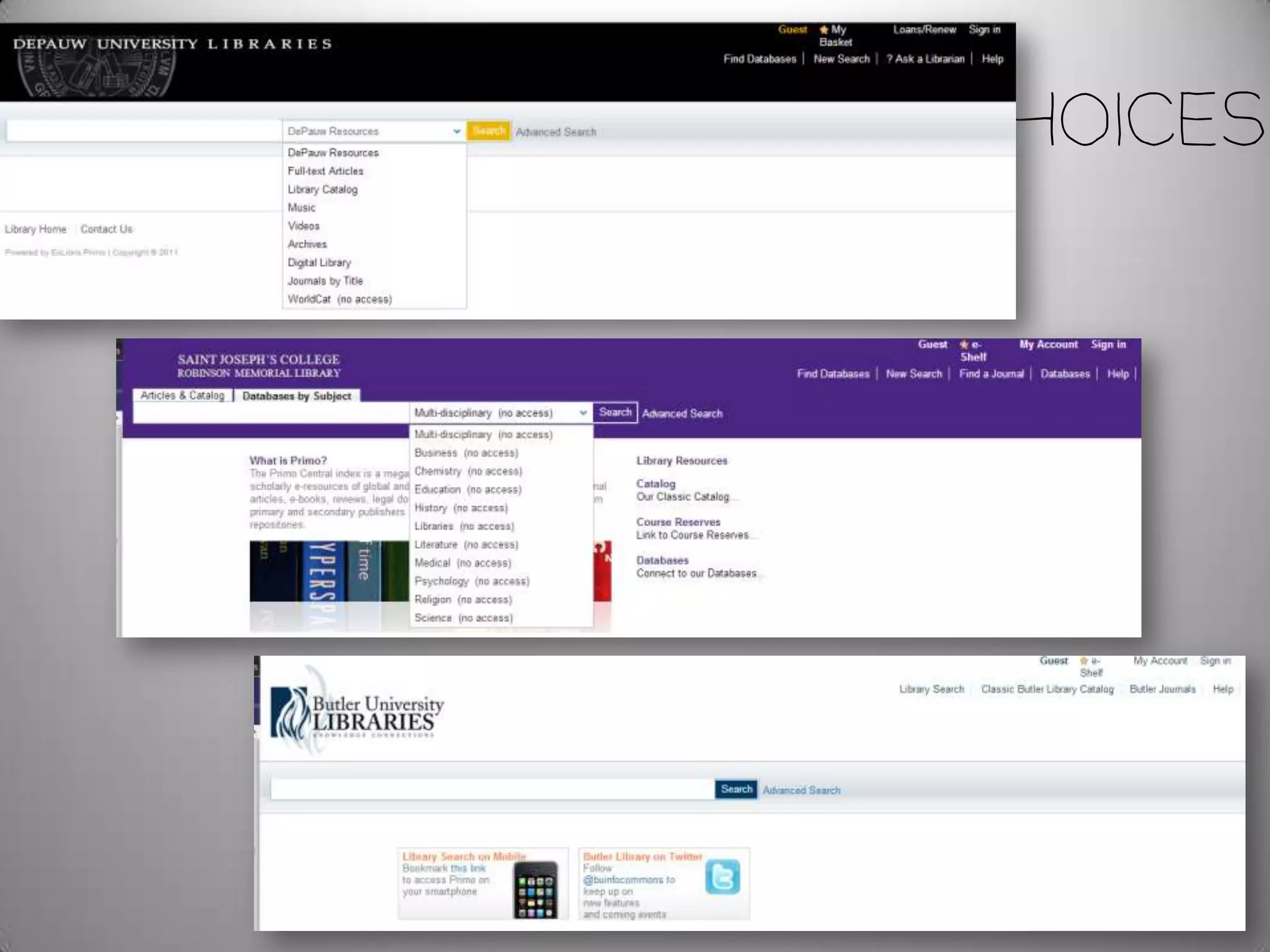This screenshot has width=1270, height=952.
Task: Click the Twitter bird icon
Action: coord(722,877)
